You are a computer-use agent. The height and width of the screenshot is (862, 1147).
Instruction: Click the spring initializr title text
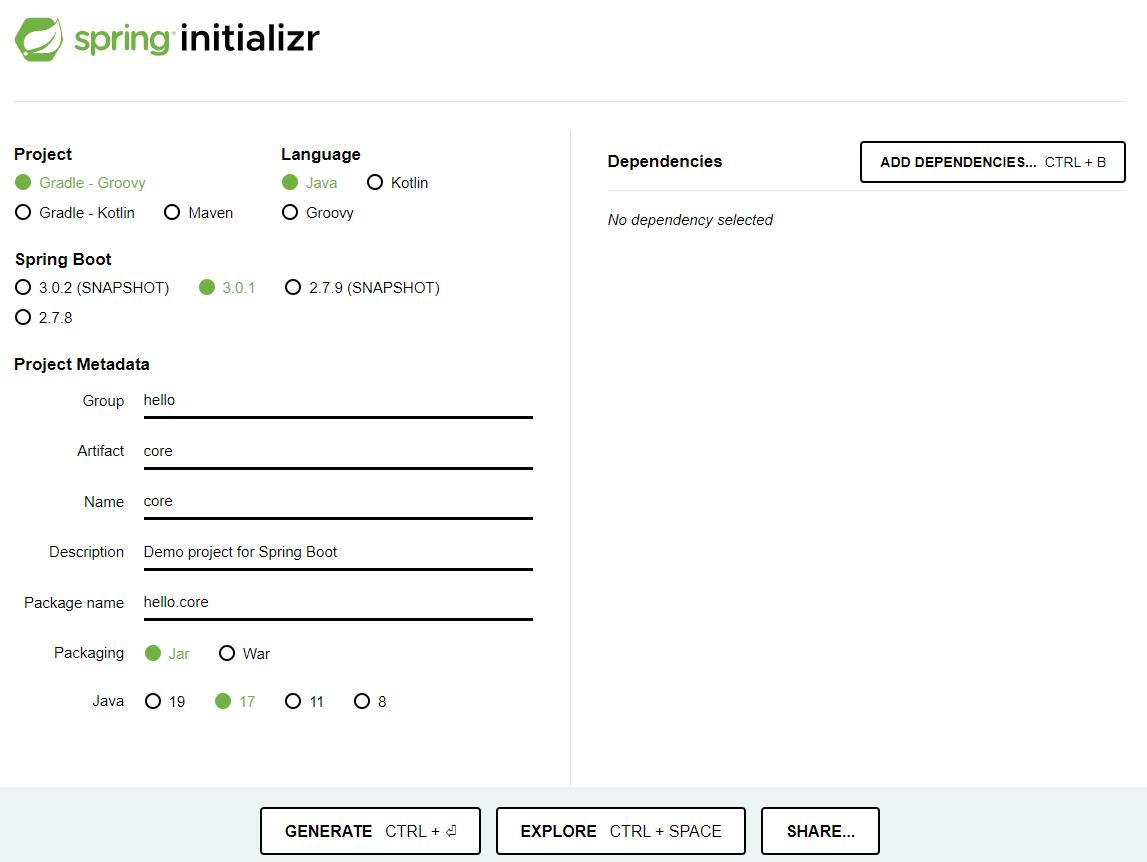coord(198,39)
